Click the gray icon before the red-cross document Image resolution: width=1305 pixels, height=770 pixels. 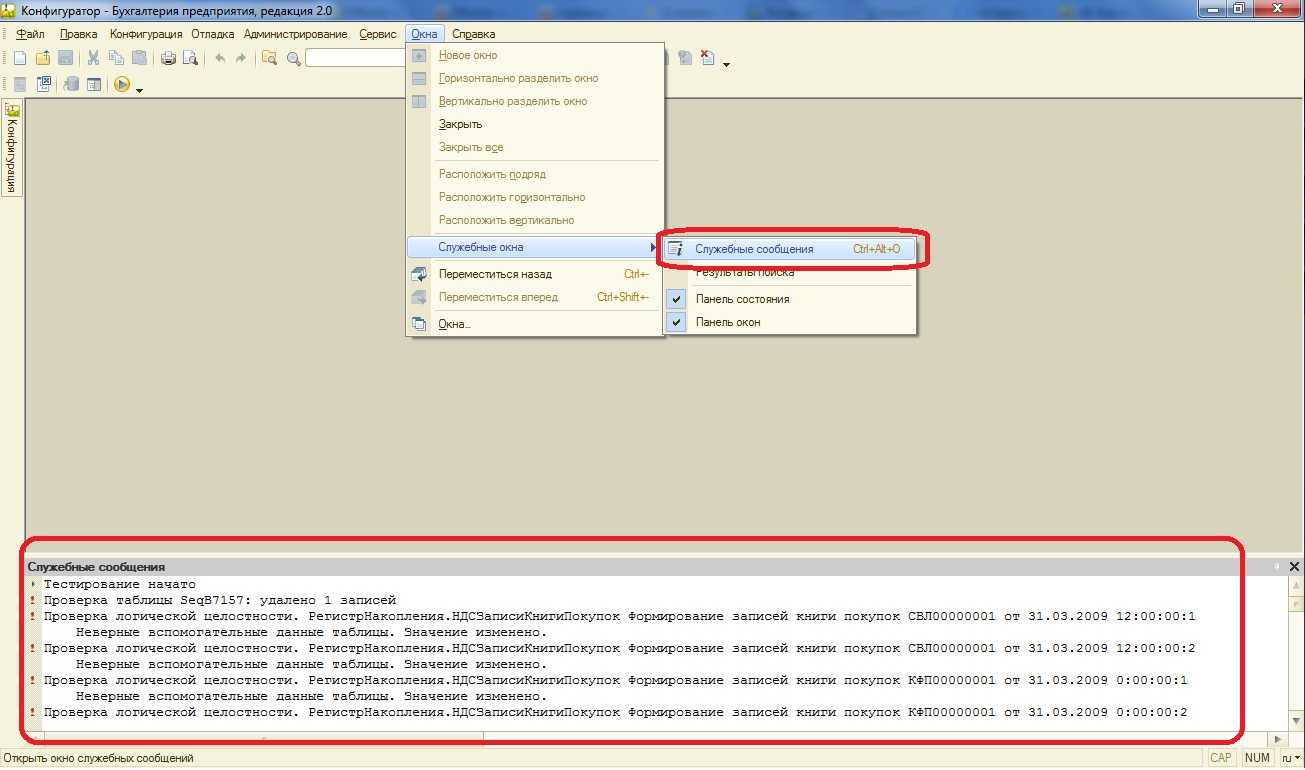point(685,58)
